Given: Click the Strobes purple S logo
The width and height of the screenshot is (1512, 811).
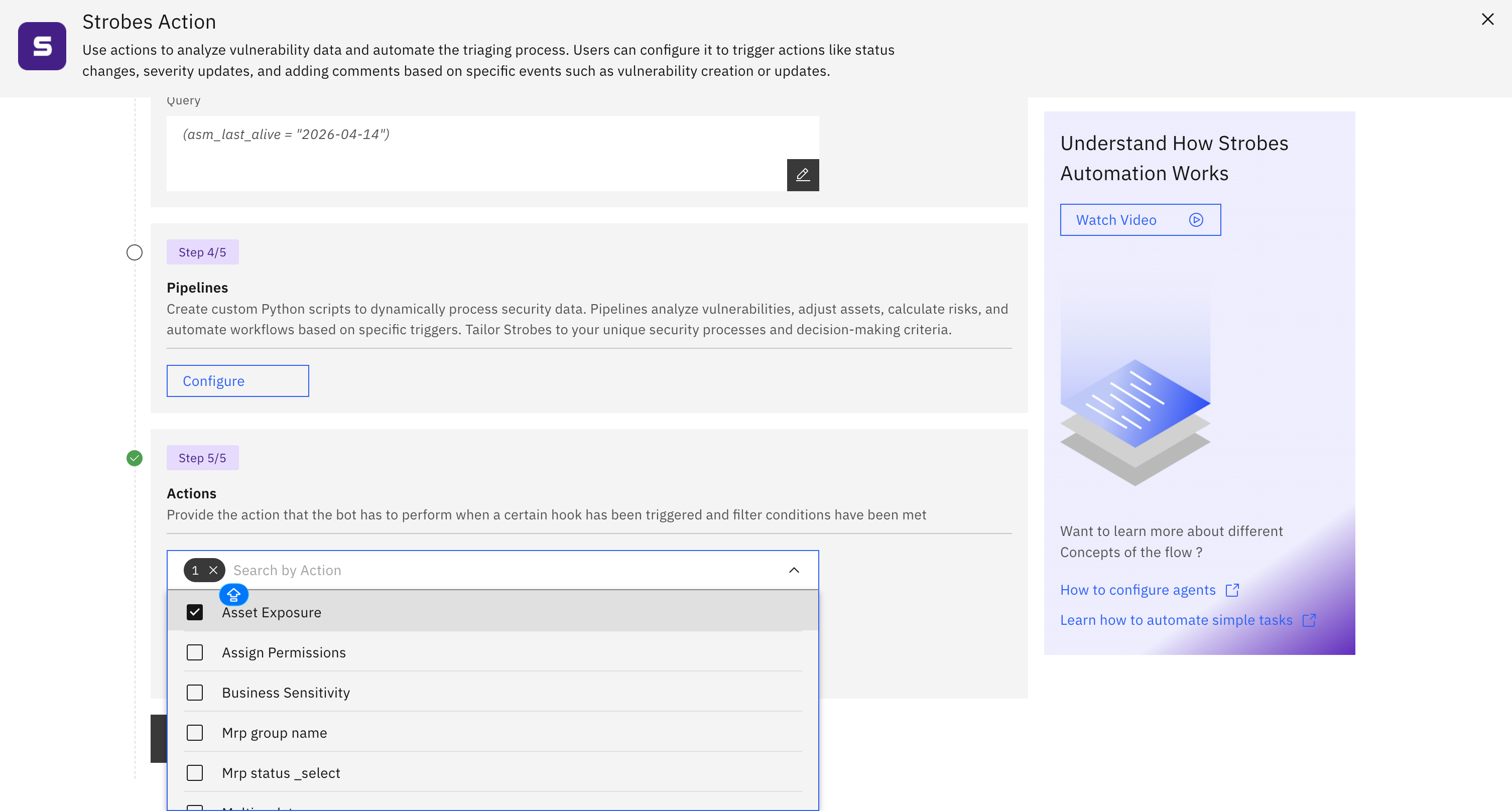Looking at the screenshot, I should (x=42, y=46).
